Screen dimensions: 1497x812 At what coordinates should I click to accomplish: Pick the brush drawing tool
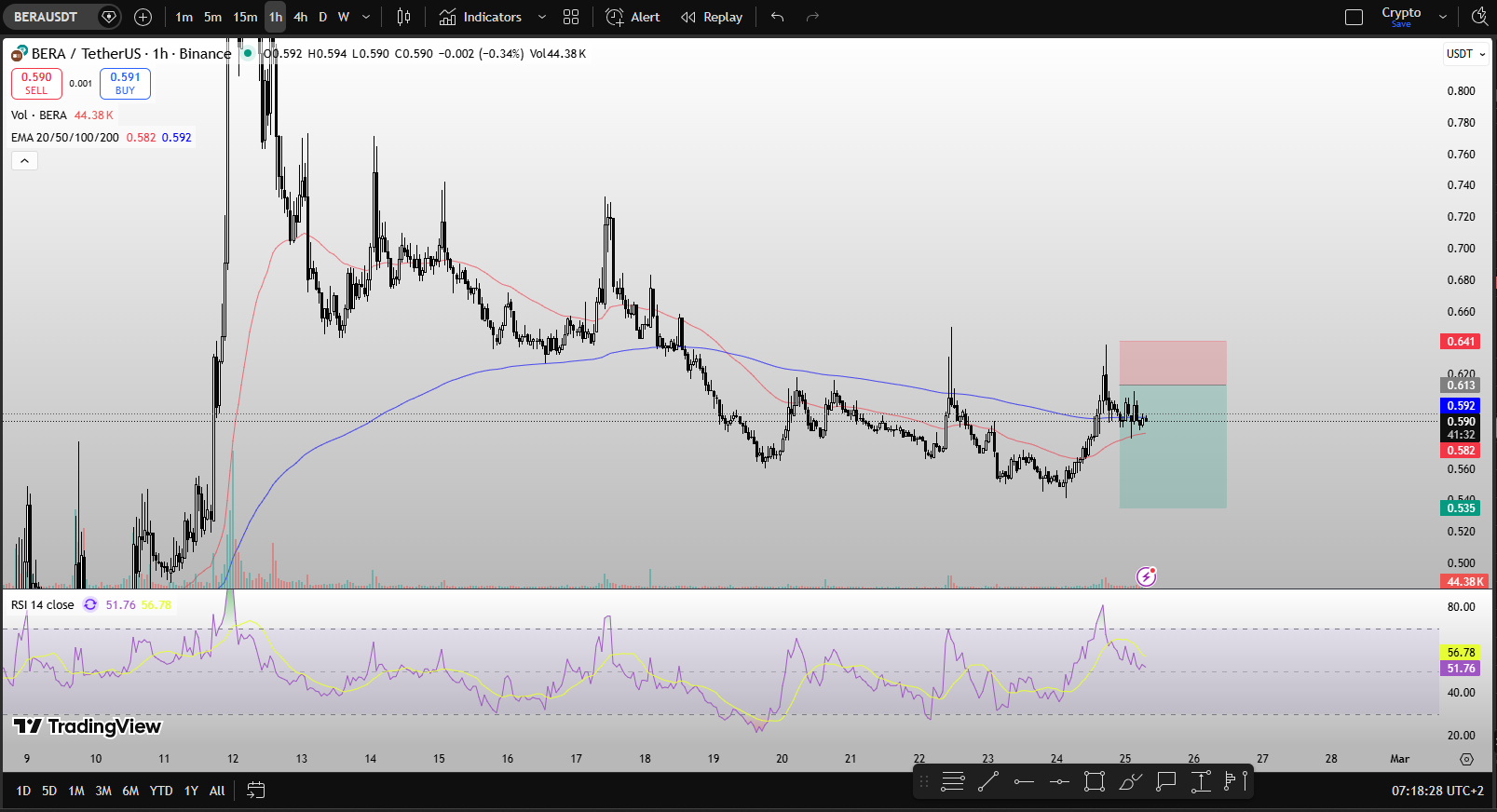click(x=1130, y=782)
